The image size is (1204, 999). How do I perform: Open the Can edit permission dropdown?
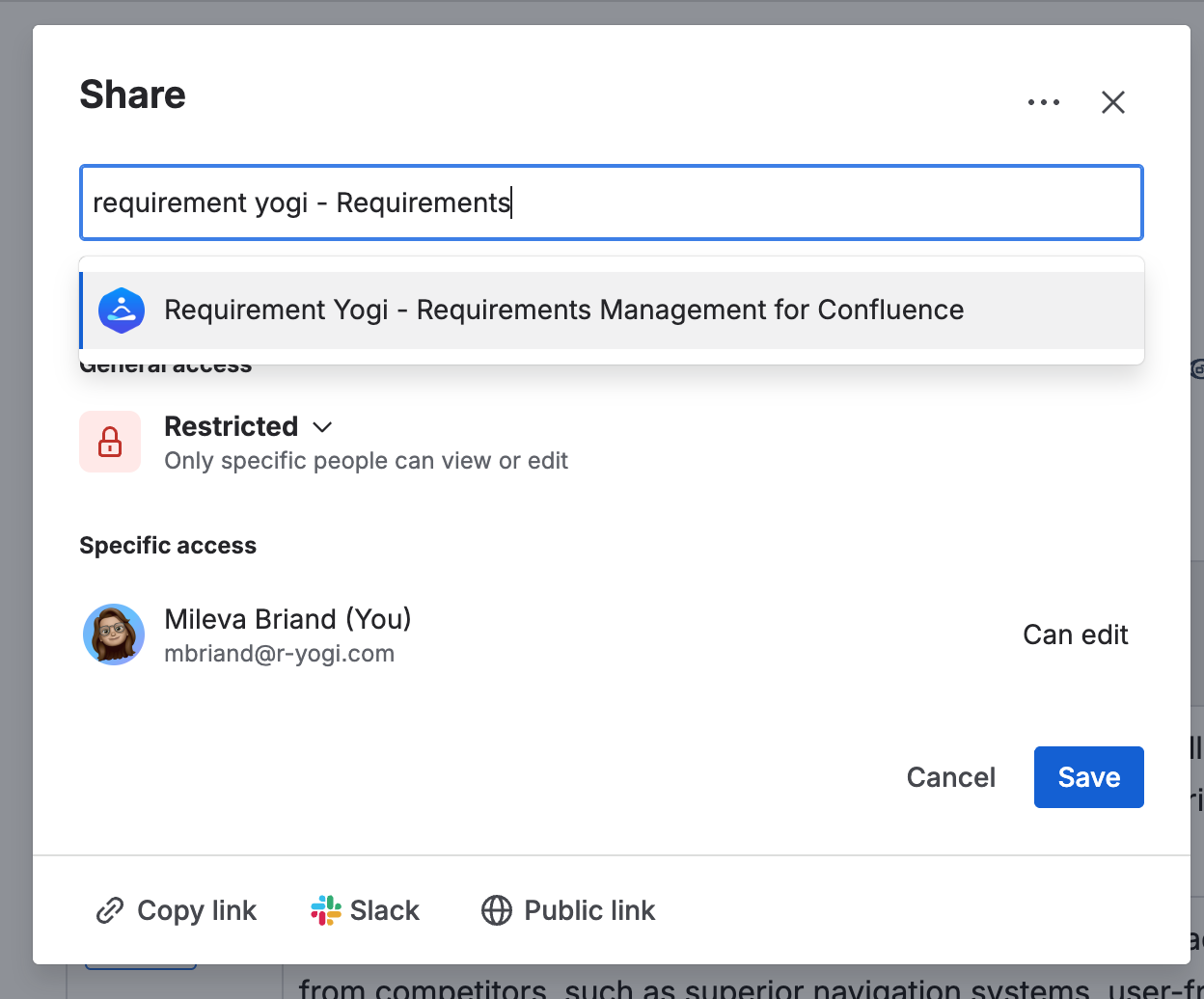1075,634
